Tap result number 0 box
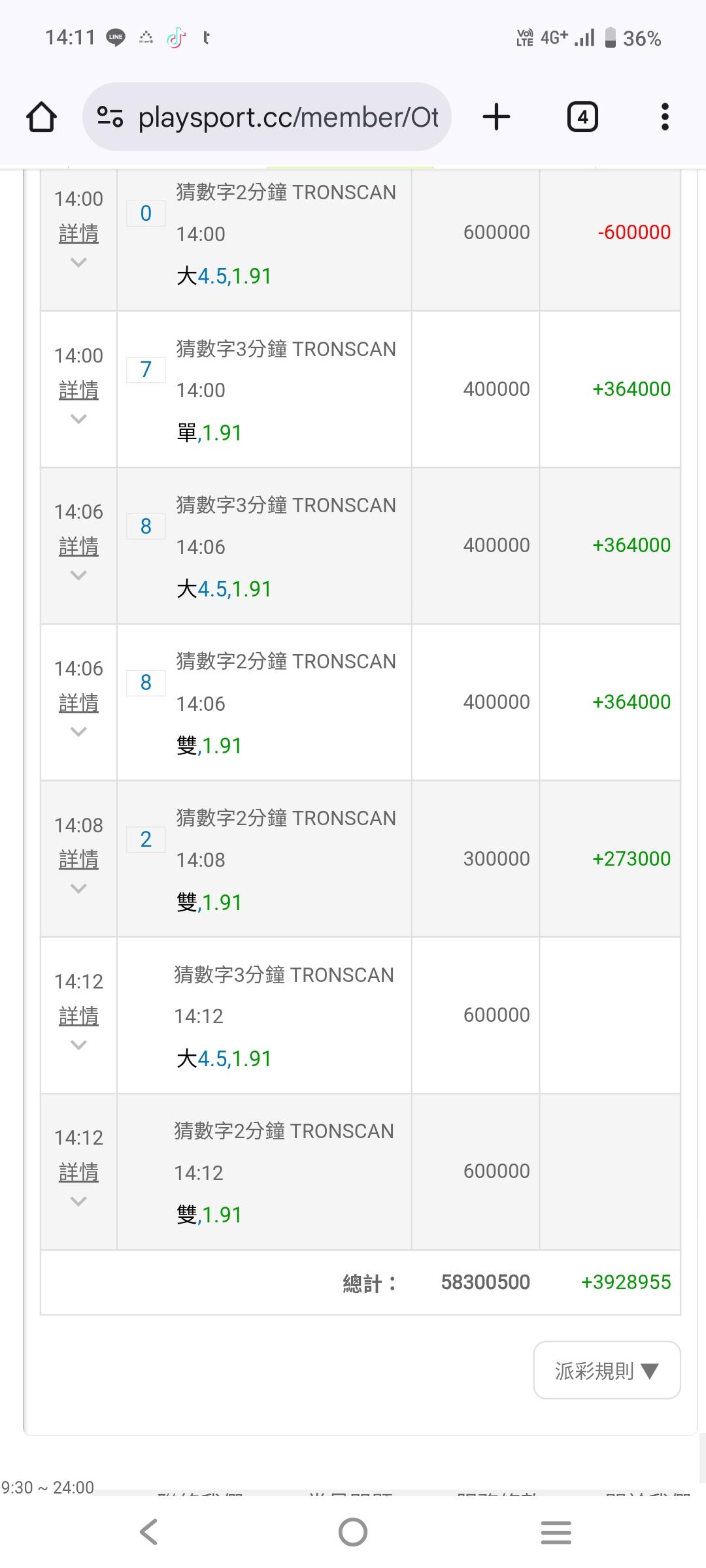Viewport: 706px width, 1568px height. click(x=146, y=213)
